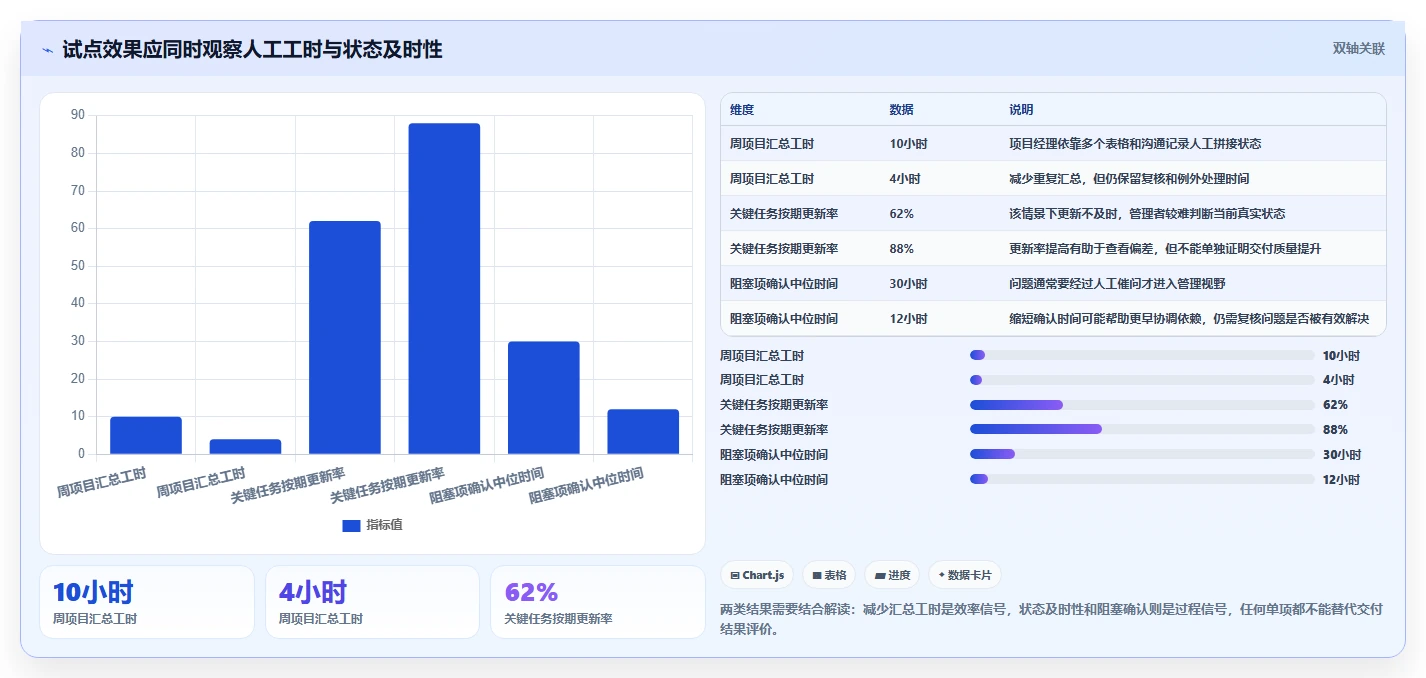Viewport: 1426px width, 678px height.
Task: Click the progress bar in the 30小时 row
Action: [1142, 454]
